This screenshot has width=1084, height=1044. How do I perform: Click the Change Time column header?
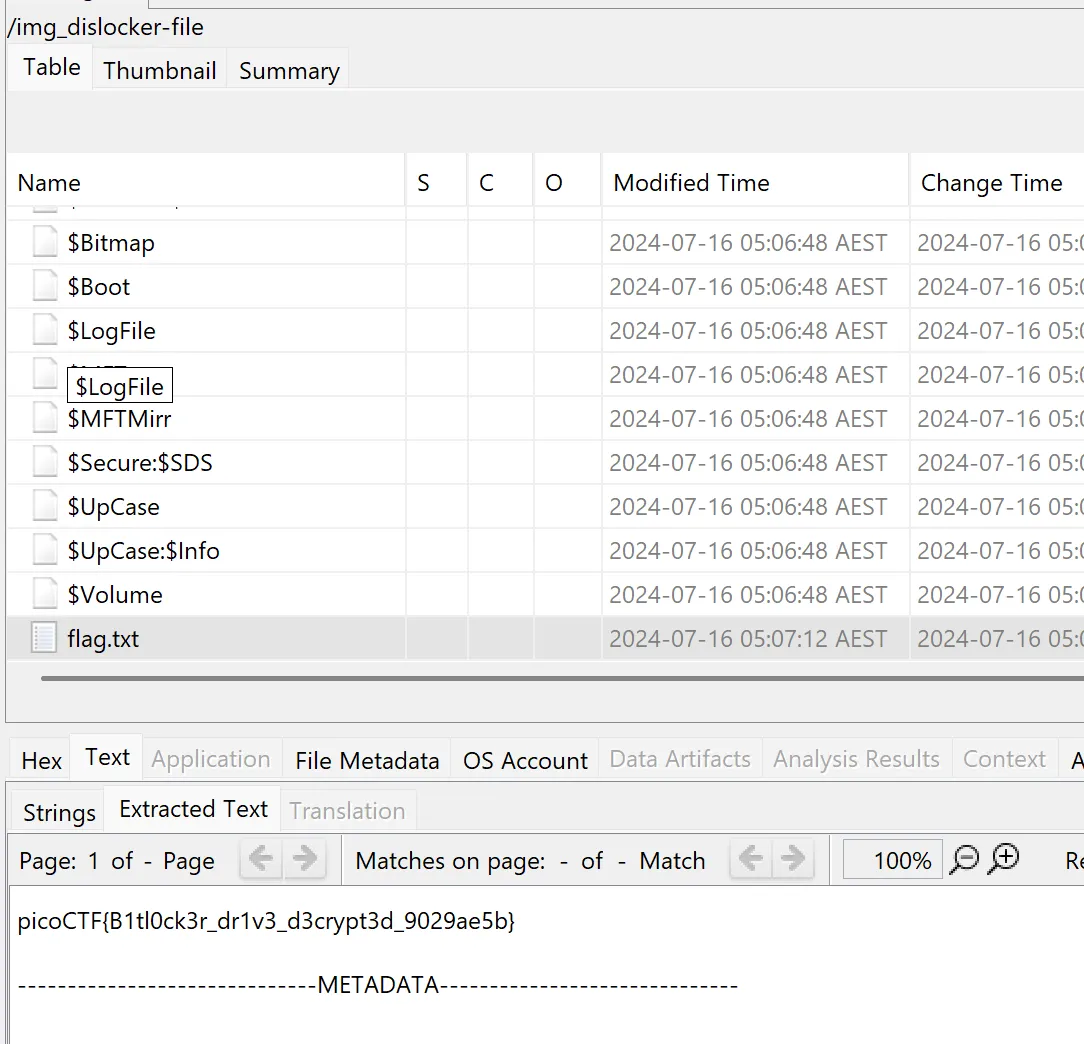pos(991,183)
